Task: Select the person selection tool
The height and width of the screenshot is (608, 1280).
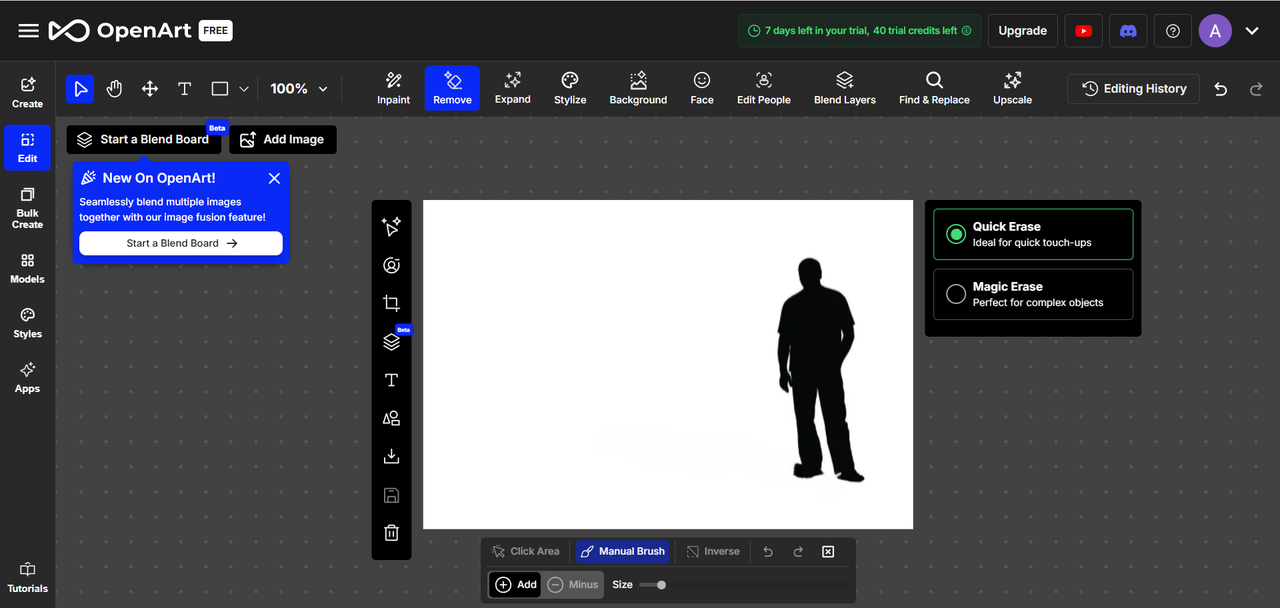Action: click(391, 265)
